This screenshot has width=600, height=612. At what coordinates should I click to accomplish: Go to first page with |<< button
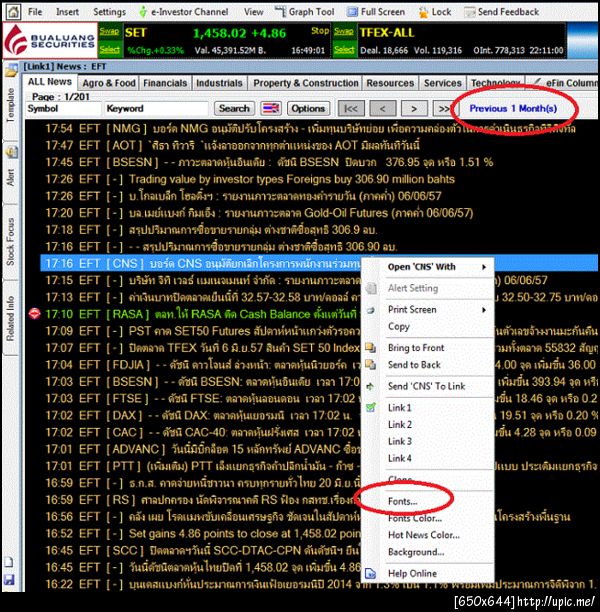click(x=351, y=109)
